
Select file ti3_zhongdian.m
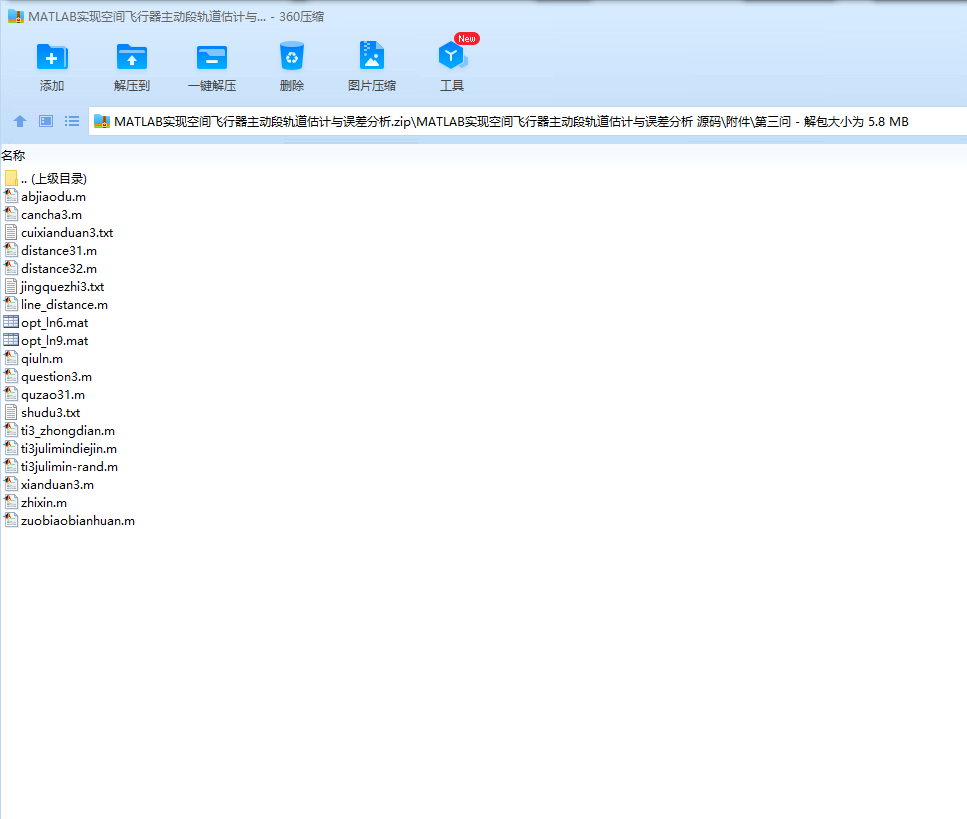point(59,431)
